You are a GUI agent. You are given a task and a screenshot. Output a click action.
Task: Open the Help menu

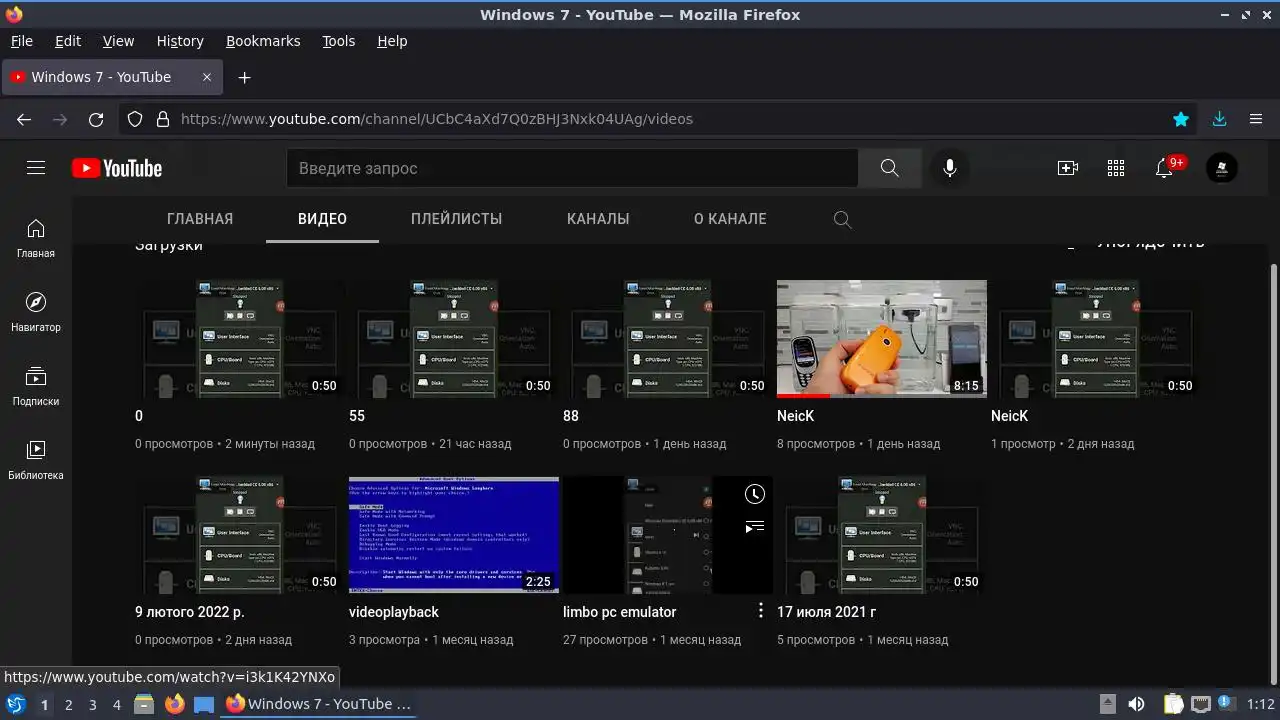click(392, 41)
